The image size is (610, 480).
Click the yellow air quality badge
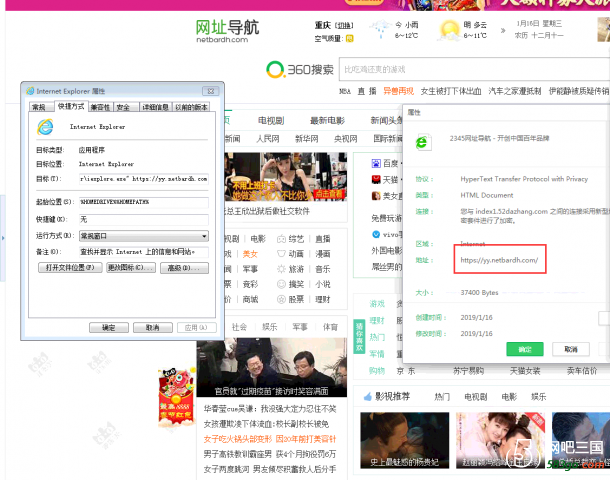point(350,39)
